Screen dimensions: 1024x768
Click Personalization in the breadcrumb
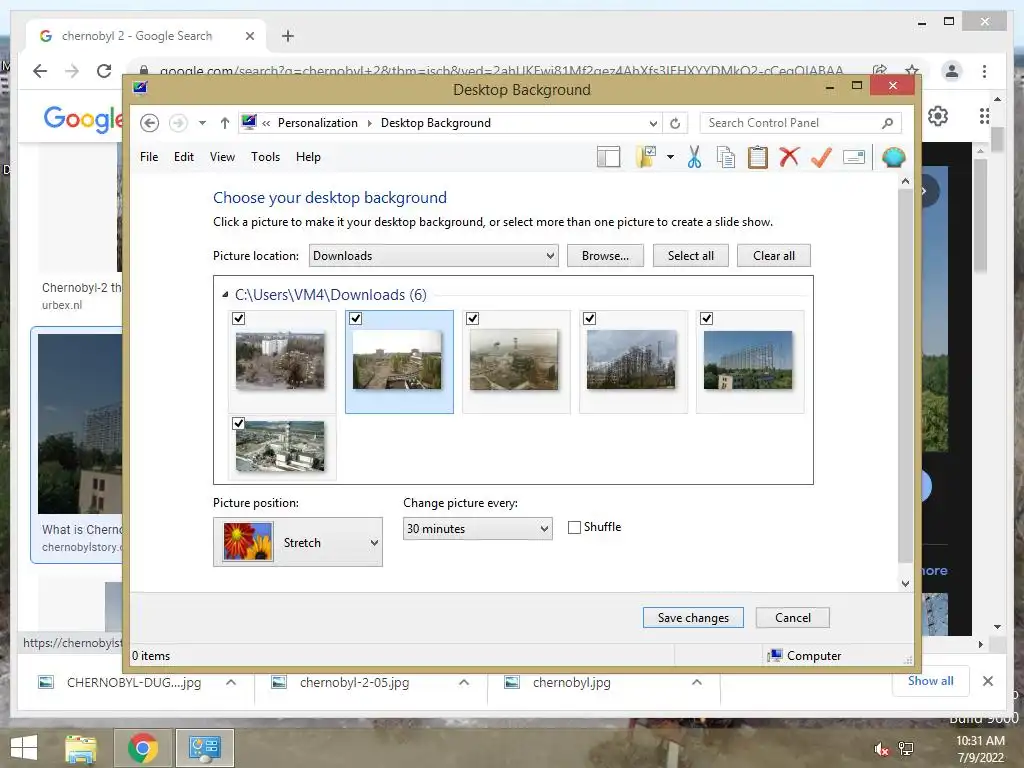(317, 123)
